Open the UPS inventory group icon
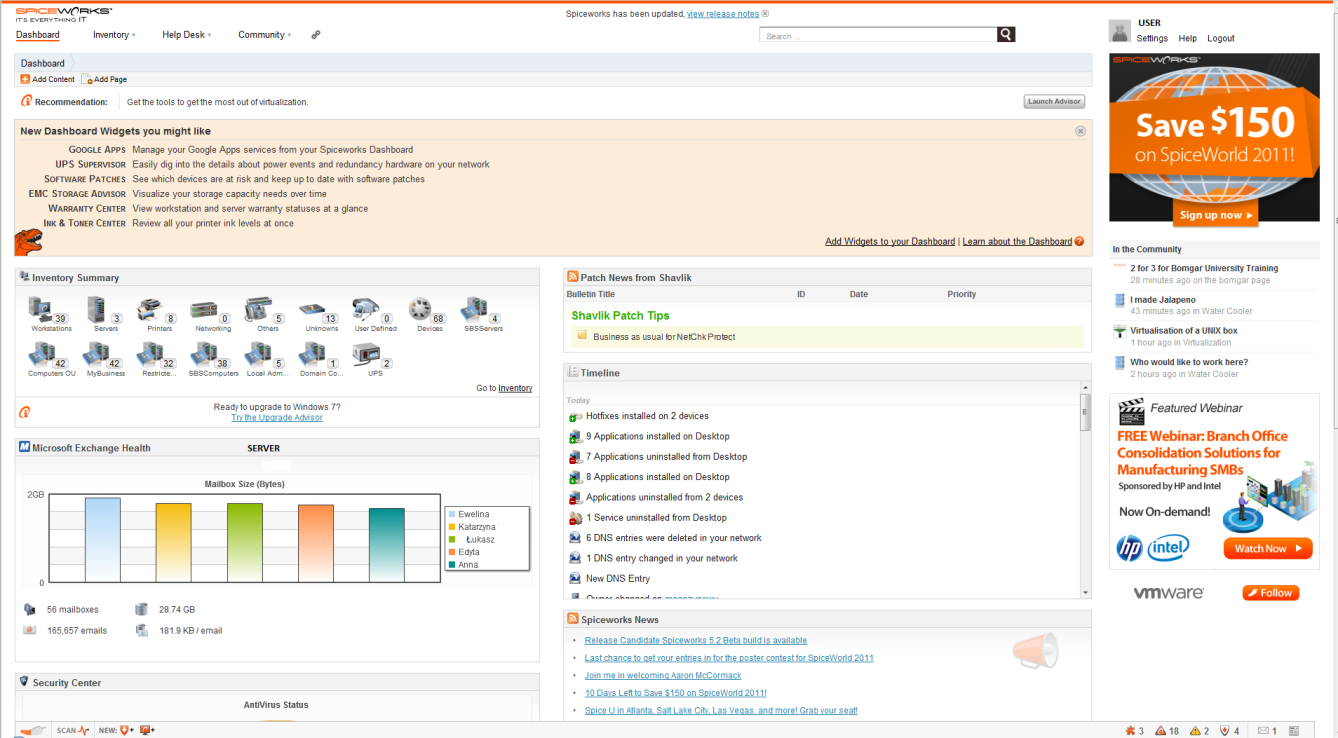Image resolution: width=1338 pixels, height=738 pixels. click(365, 354)
